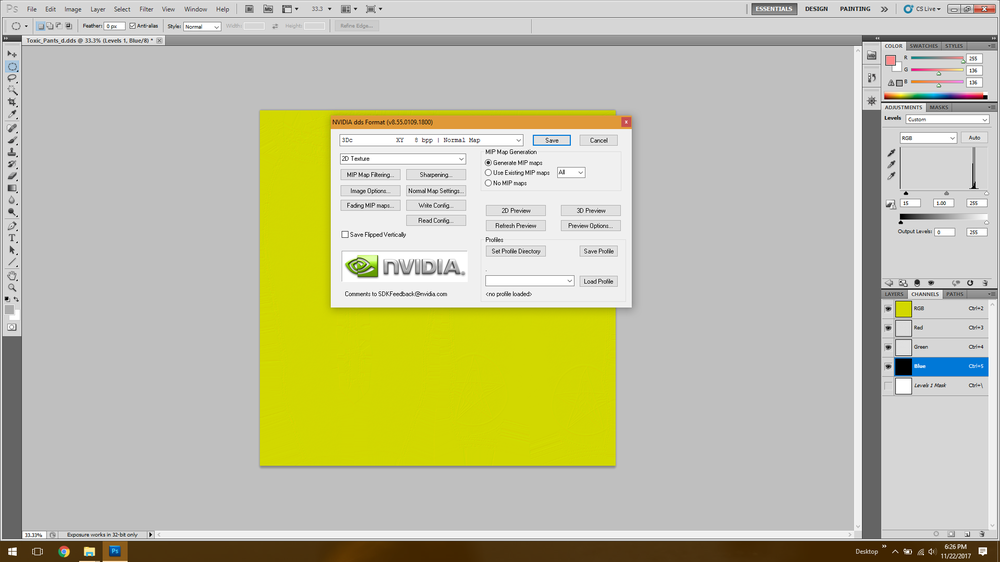Open the zoom level 33.3 dropdown
This screenshot has height=562, width=1000.
[329, 9]
